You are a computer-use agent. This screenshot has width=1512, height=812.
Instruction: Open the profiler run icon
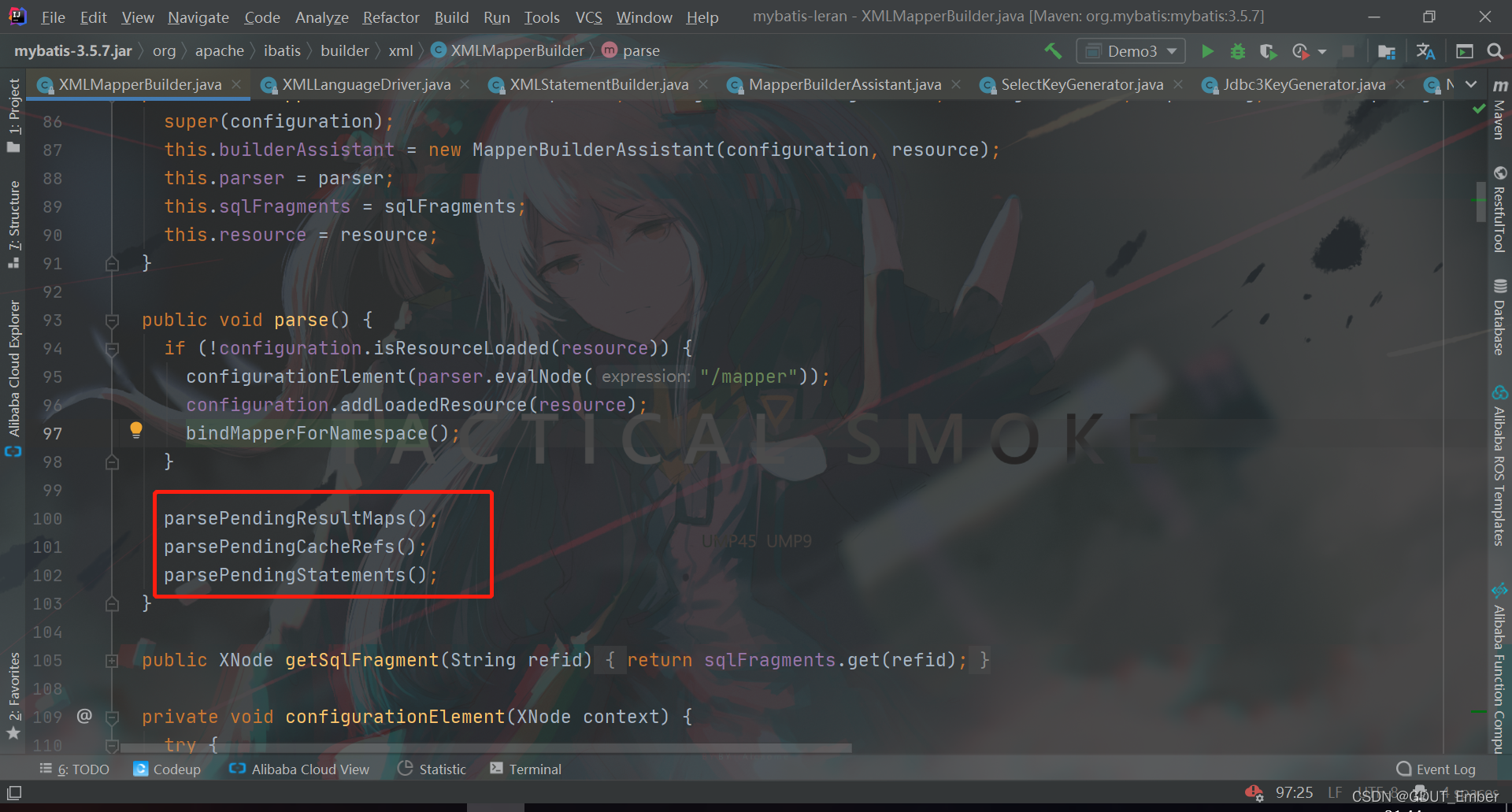[x=1300, y=51]
